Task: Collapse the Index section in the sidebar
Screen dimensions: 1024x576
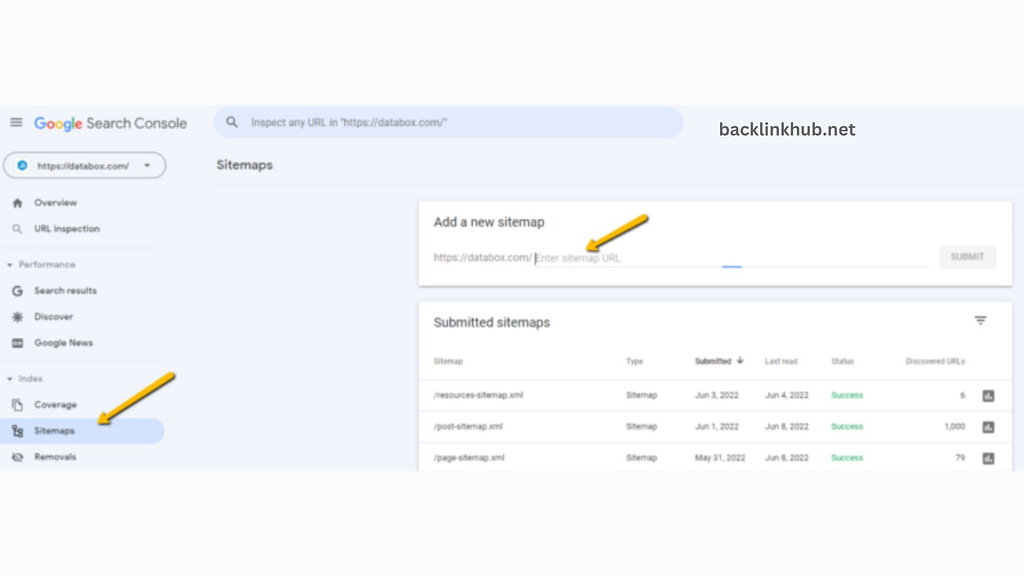Action: coord(10,378)
